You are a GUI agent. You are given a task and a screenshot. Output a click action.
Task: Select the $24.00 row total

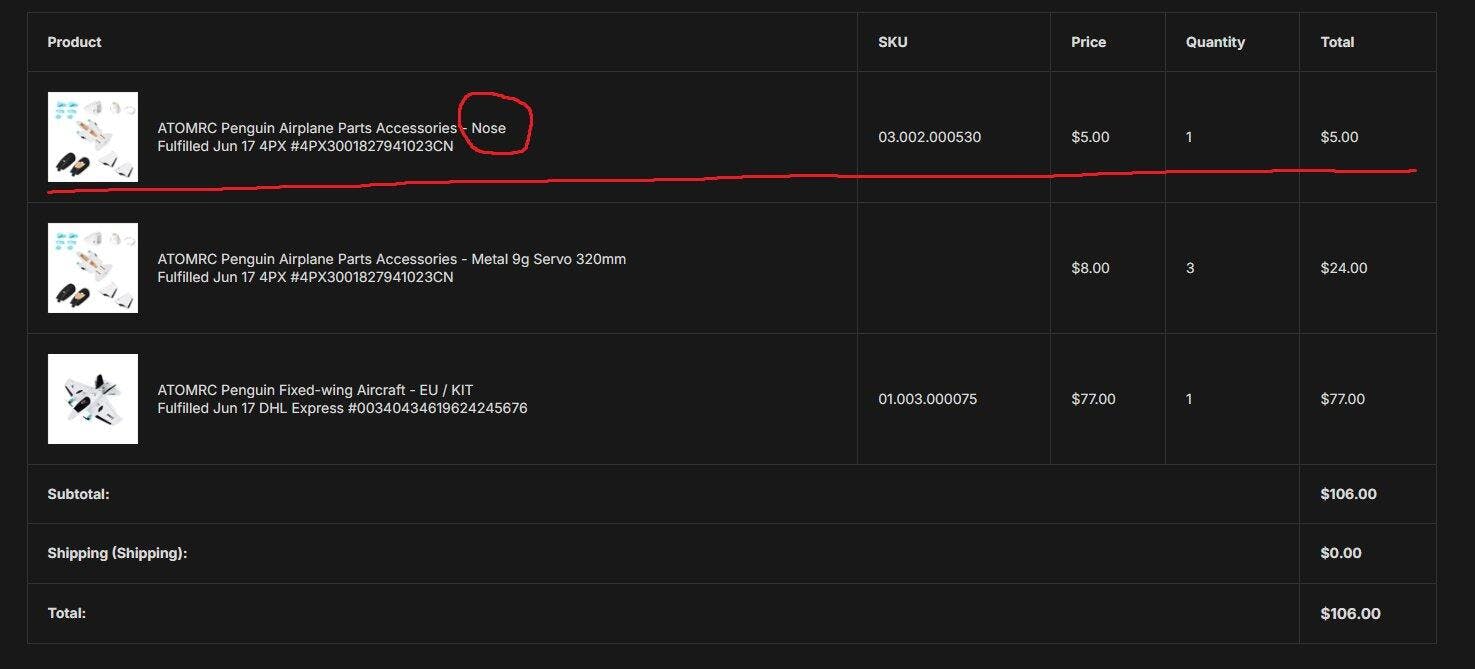(x=1344, y=268)
